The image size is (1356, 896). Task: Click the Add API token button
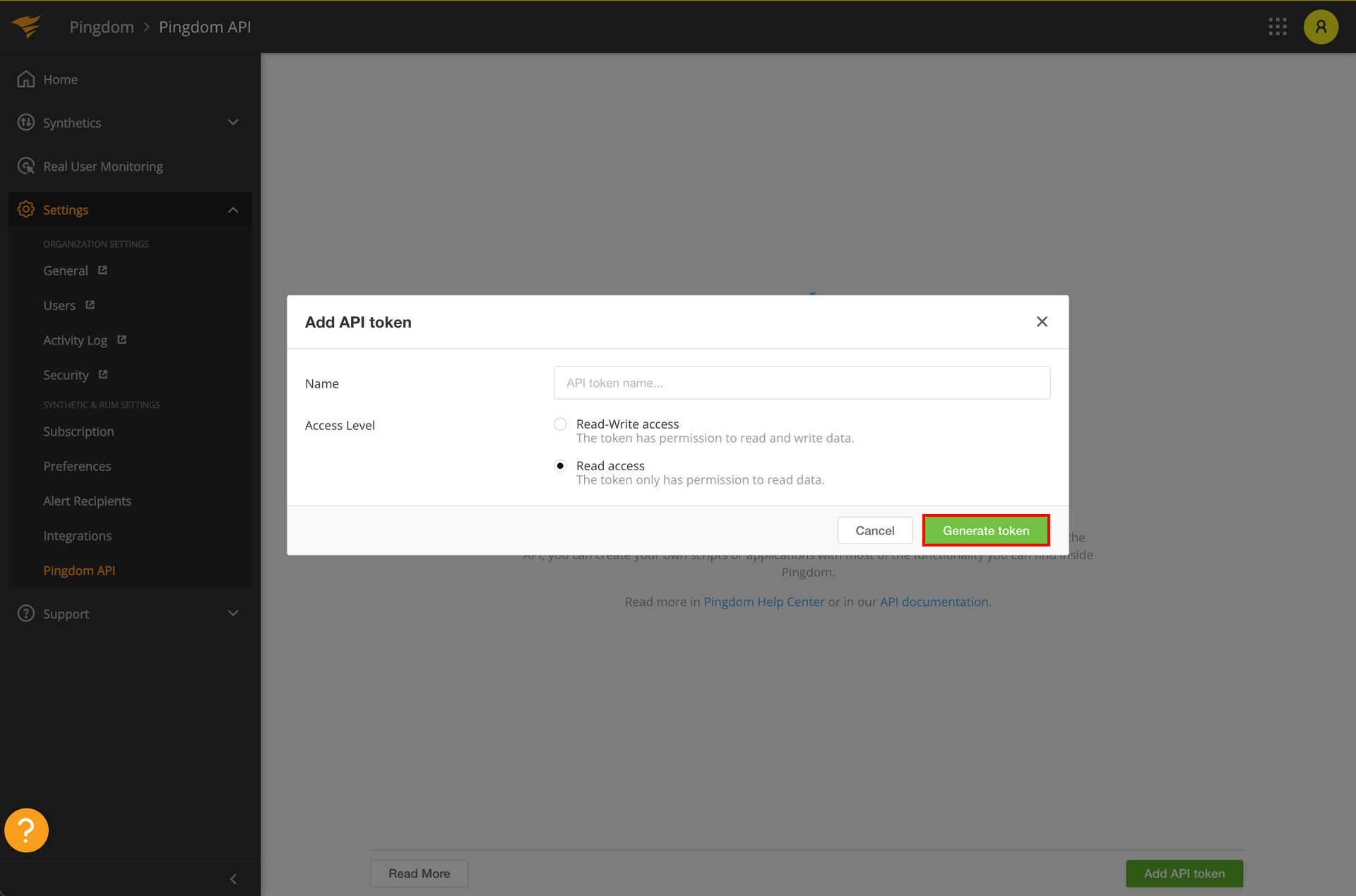click(x=1184, y=873)
